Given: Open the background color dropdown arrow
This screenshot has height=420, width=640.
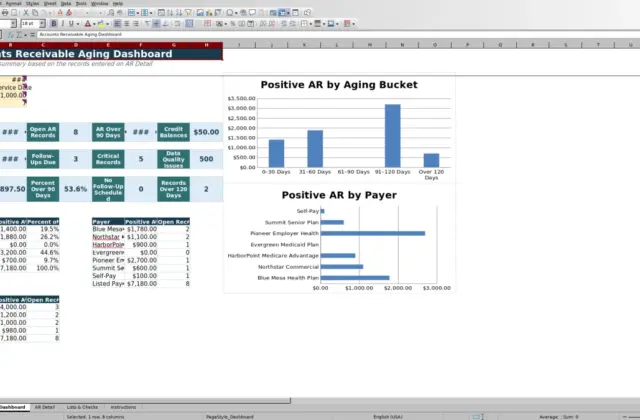Looking at the screenshot, I should [107, 24].
